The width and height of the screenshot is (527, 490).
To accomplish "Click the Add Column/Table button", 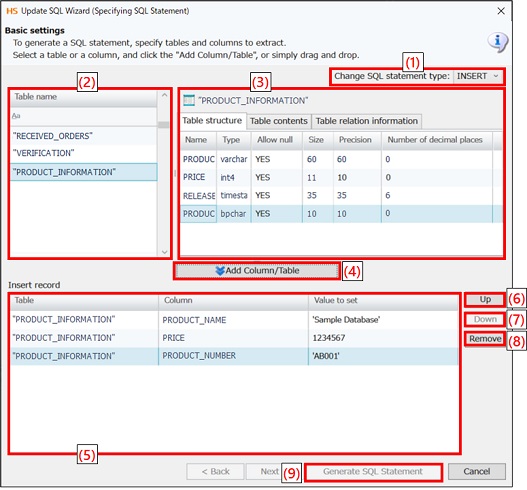I will tap(257, 271).
